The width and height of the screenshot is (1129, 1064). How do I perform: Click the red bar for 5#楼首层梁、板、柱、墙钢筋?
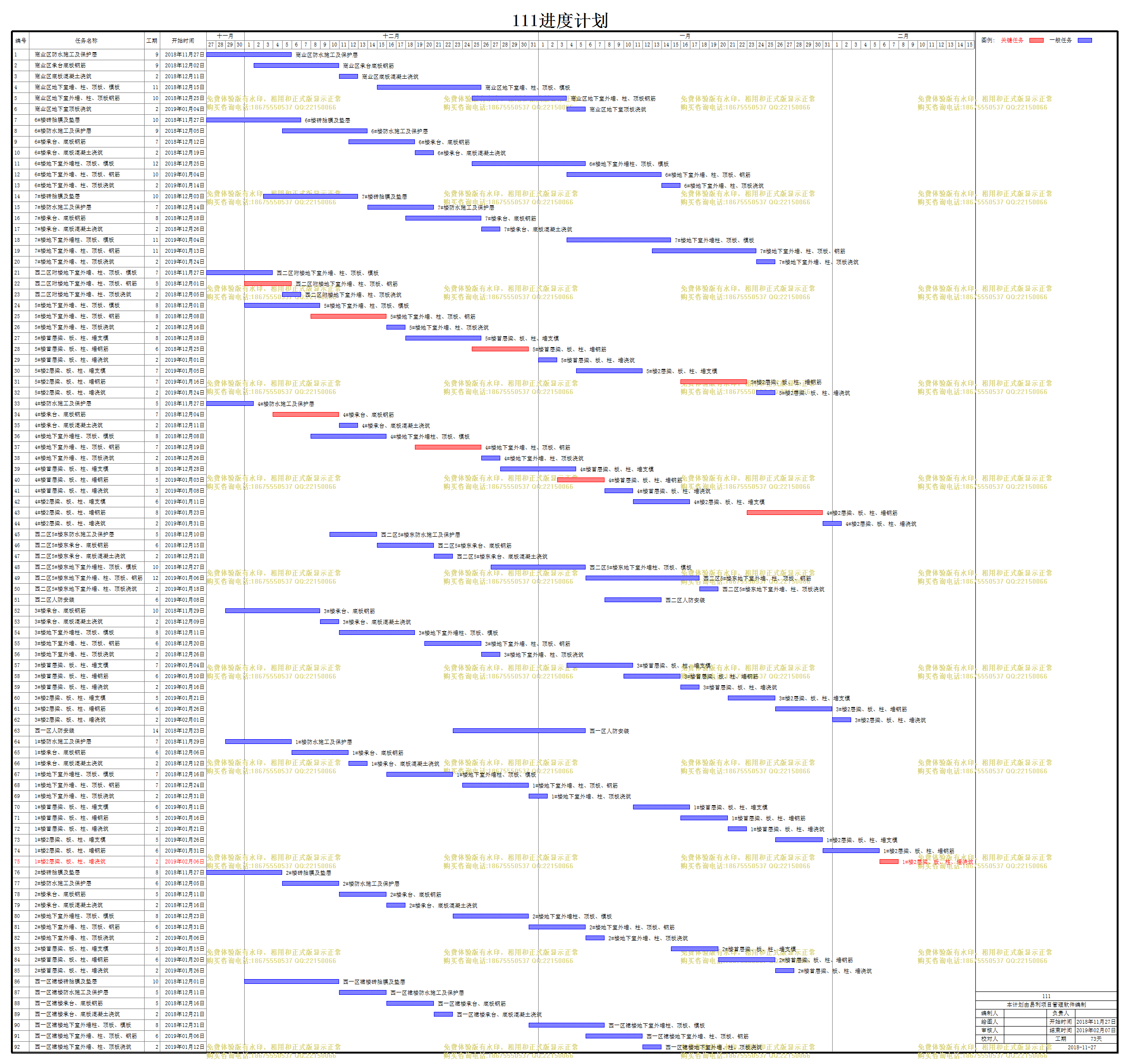coord(500,349)
